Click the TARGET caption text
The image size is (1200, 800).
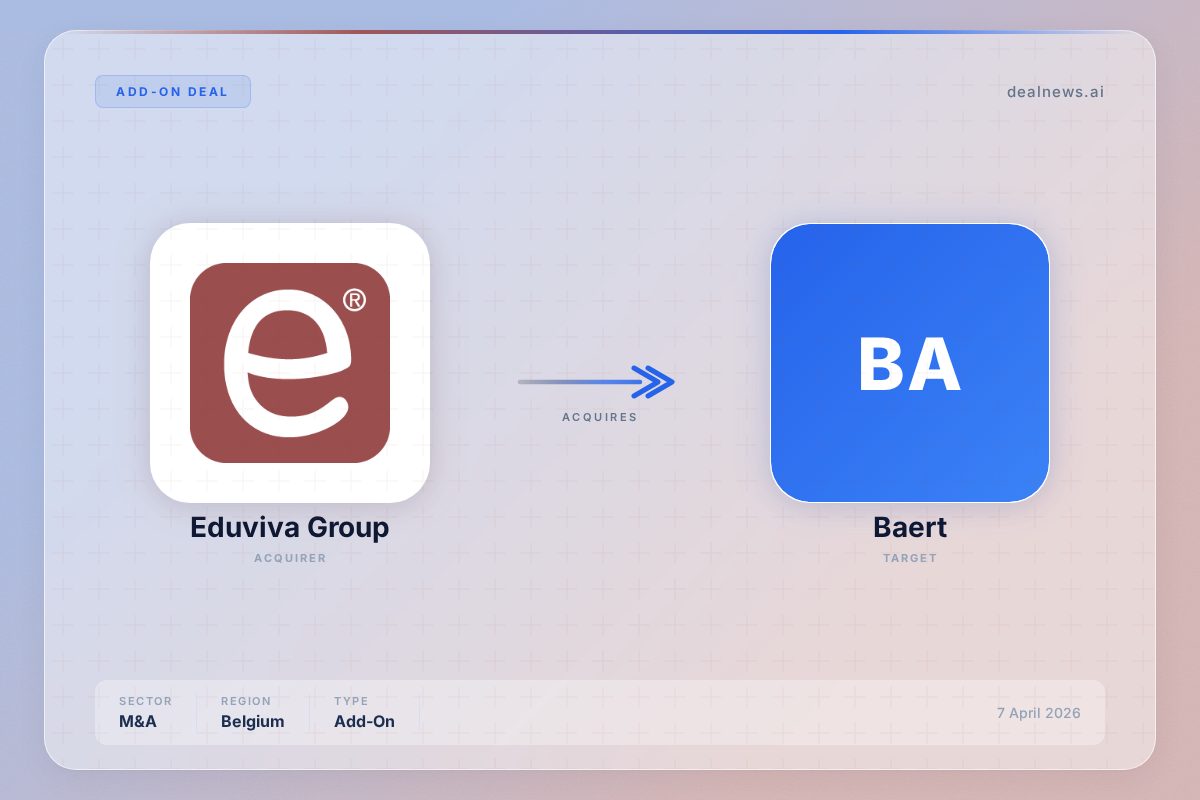point(909,558)
